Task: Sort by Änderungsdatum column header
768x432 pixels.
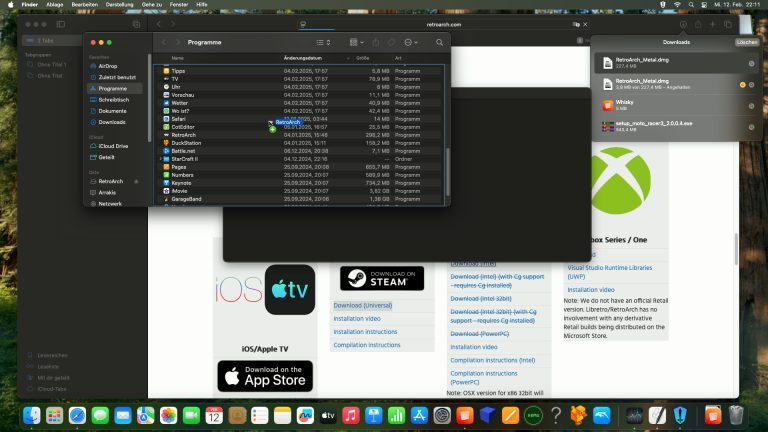Action: 303,58
